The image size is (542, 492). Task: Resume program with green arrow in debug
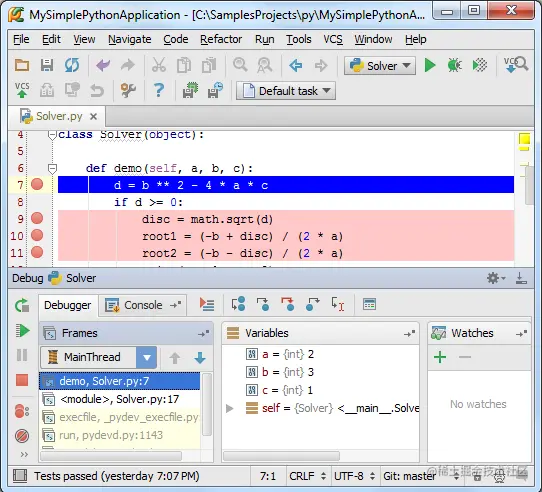click(22, 331)
